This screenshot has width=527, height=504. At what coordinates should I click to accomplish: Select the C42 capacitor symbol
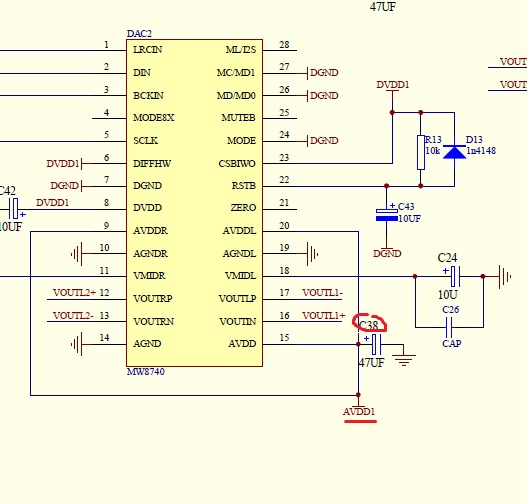[x=13, y=209]
